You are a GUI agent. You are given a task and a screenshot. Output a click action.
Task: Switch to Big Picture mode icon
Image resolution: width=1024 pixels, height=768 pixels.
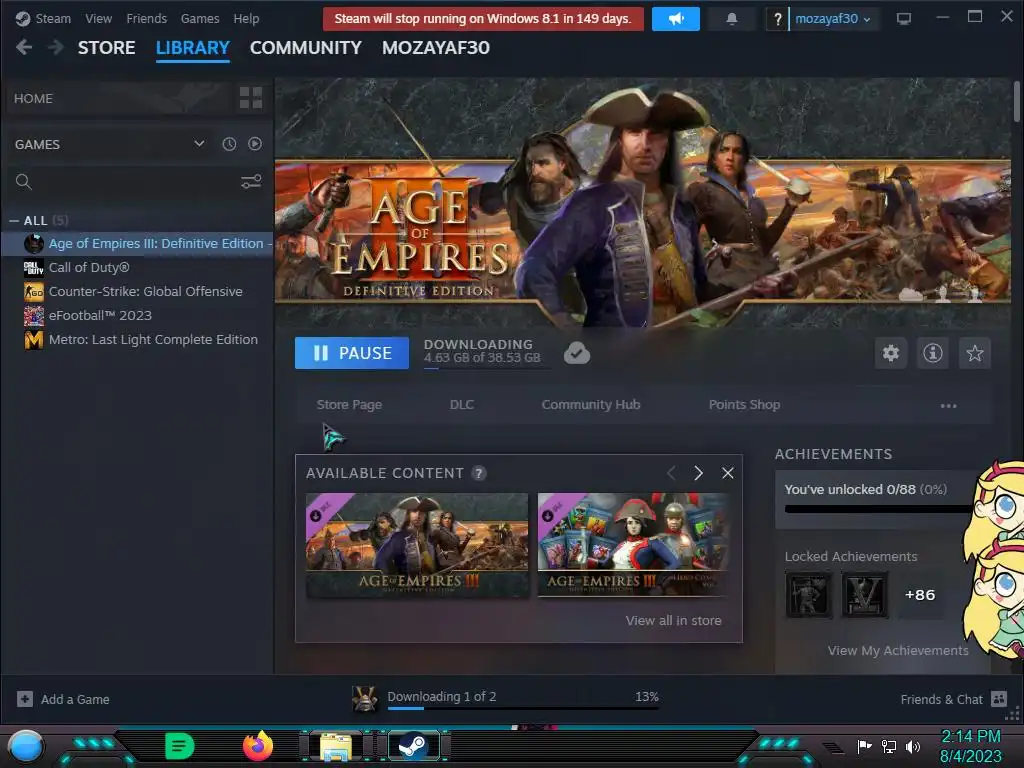903,19
